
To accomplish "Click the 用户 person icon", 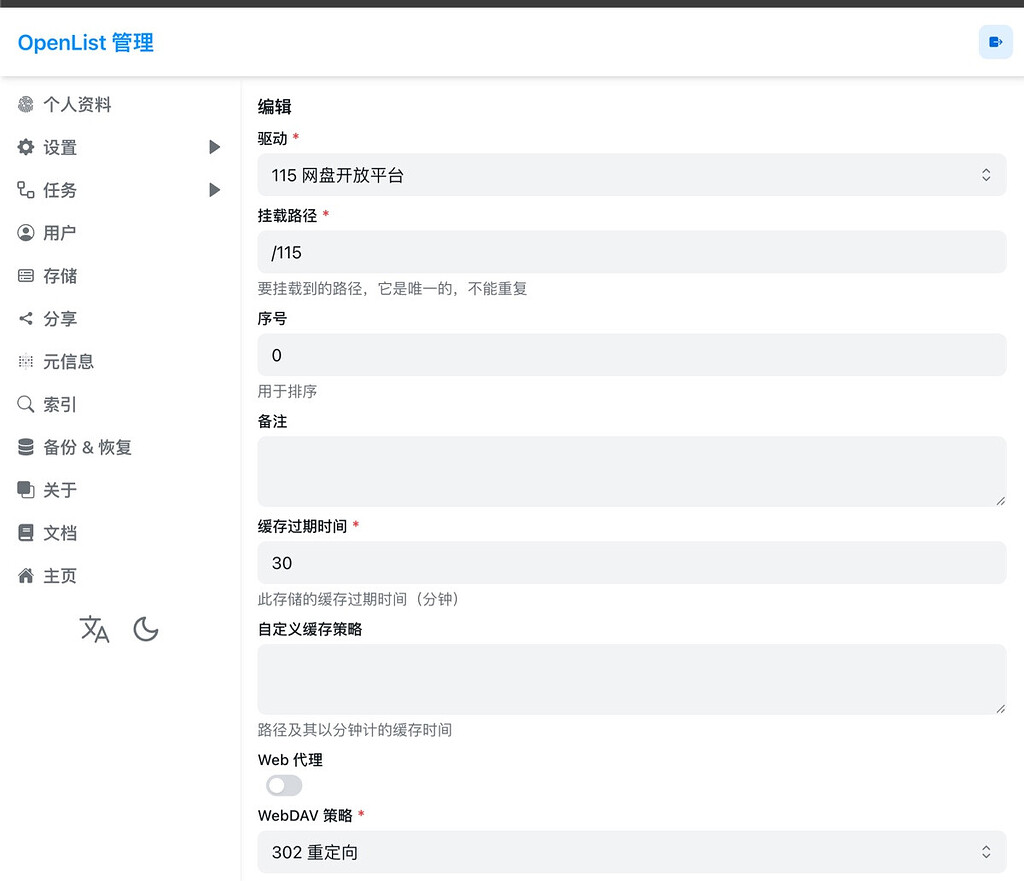I will [25, 232].
